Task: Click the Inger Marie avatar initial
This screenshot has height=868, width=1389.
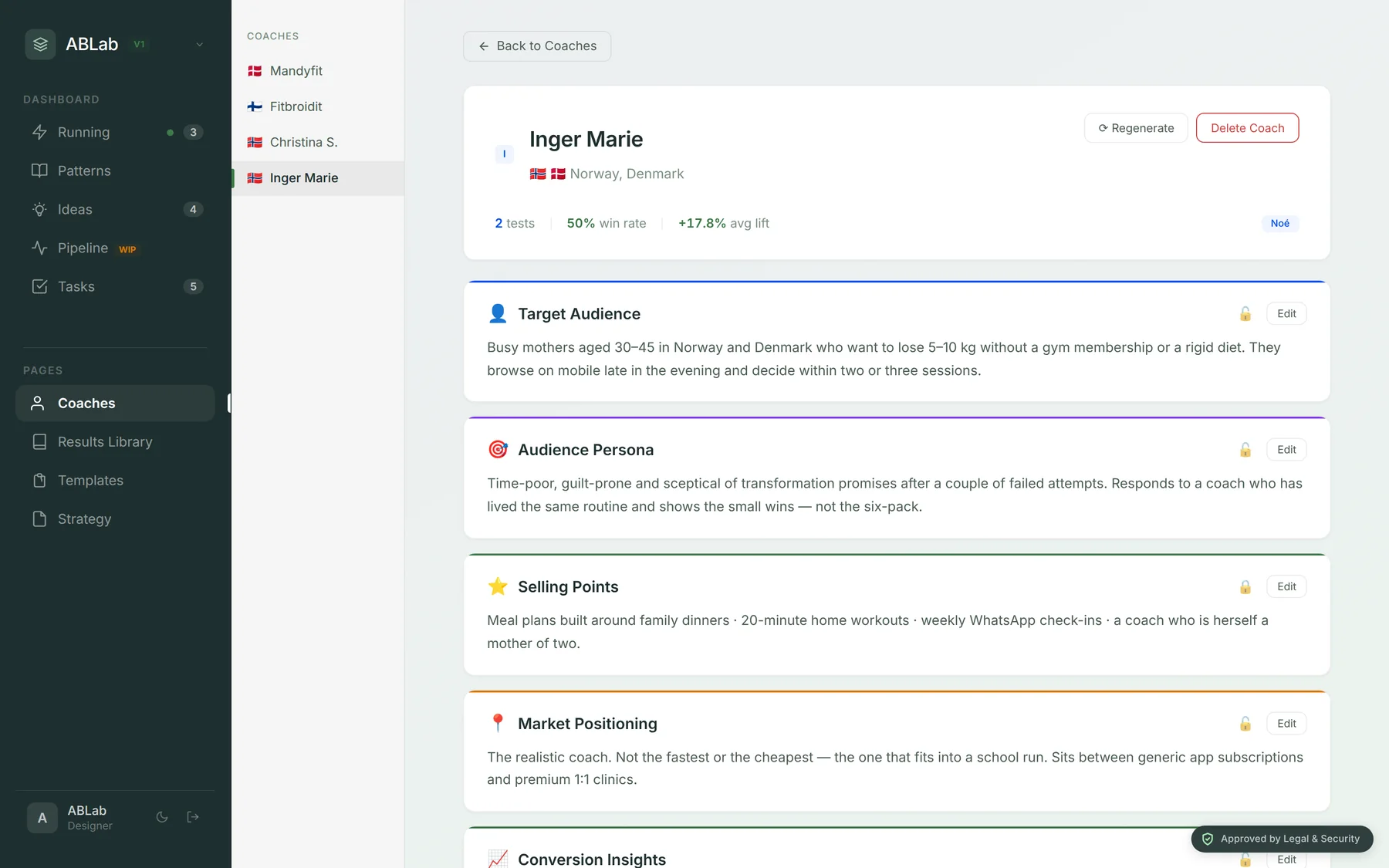Action: 504,154
